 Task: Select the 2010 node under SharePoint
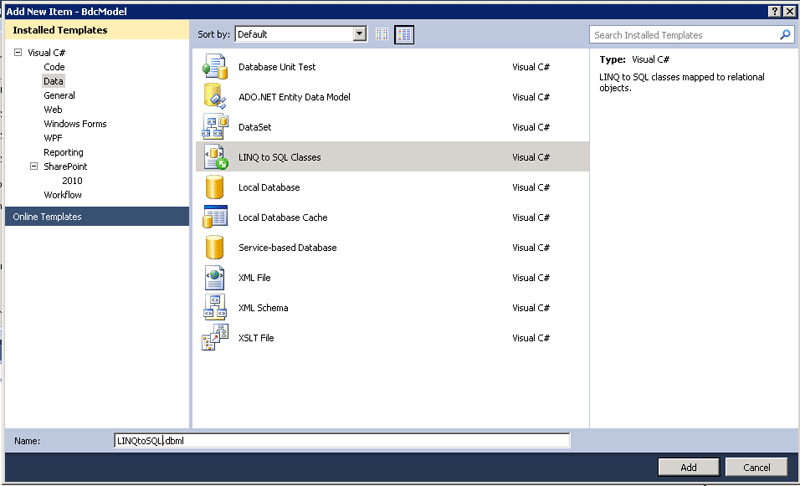coord(72,181)
